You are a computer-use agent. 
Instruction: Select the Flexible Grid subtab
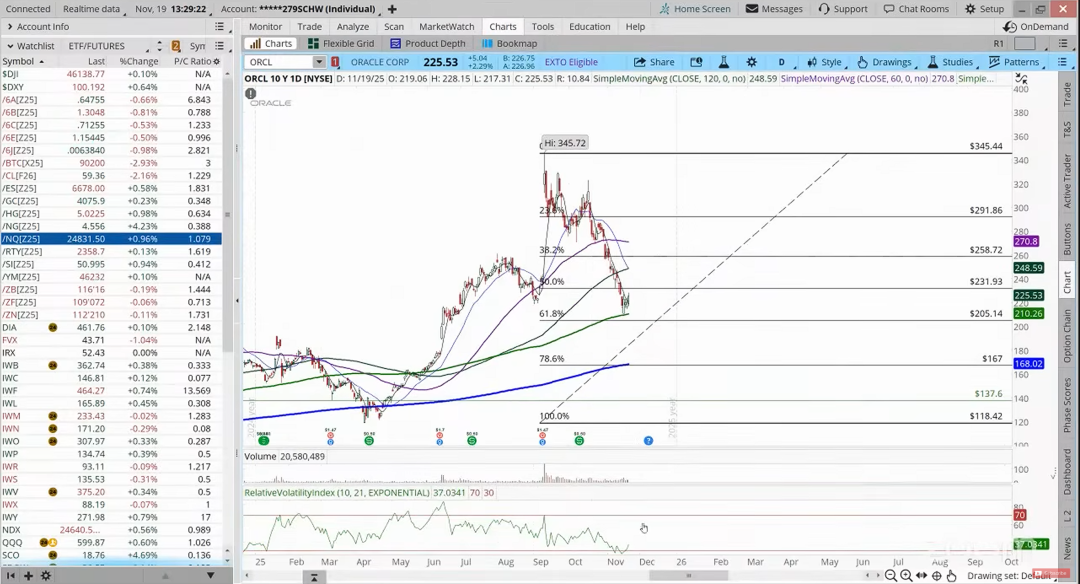[341, 43]
